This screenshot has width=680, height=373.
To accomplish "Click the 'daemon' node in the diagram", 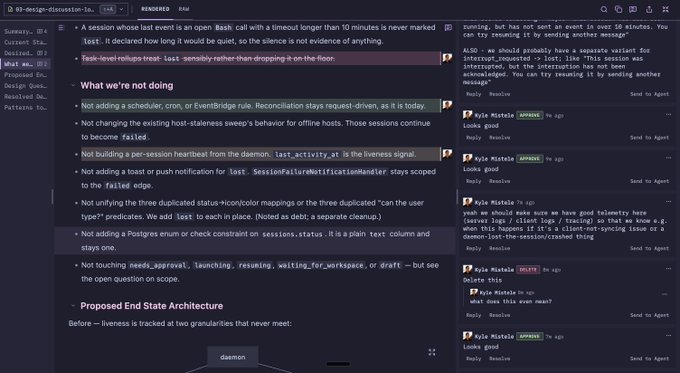I will tap(232, 357).
